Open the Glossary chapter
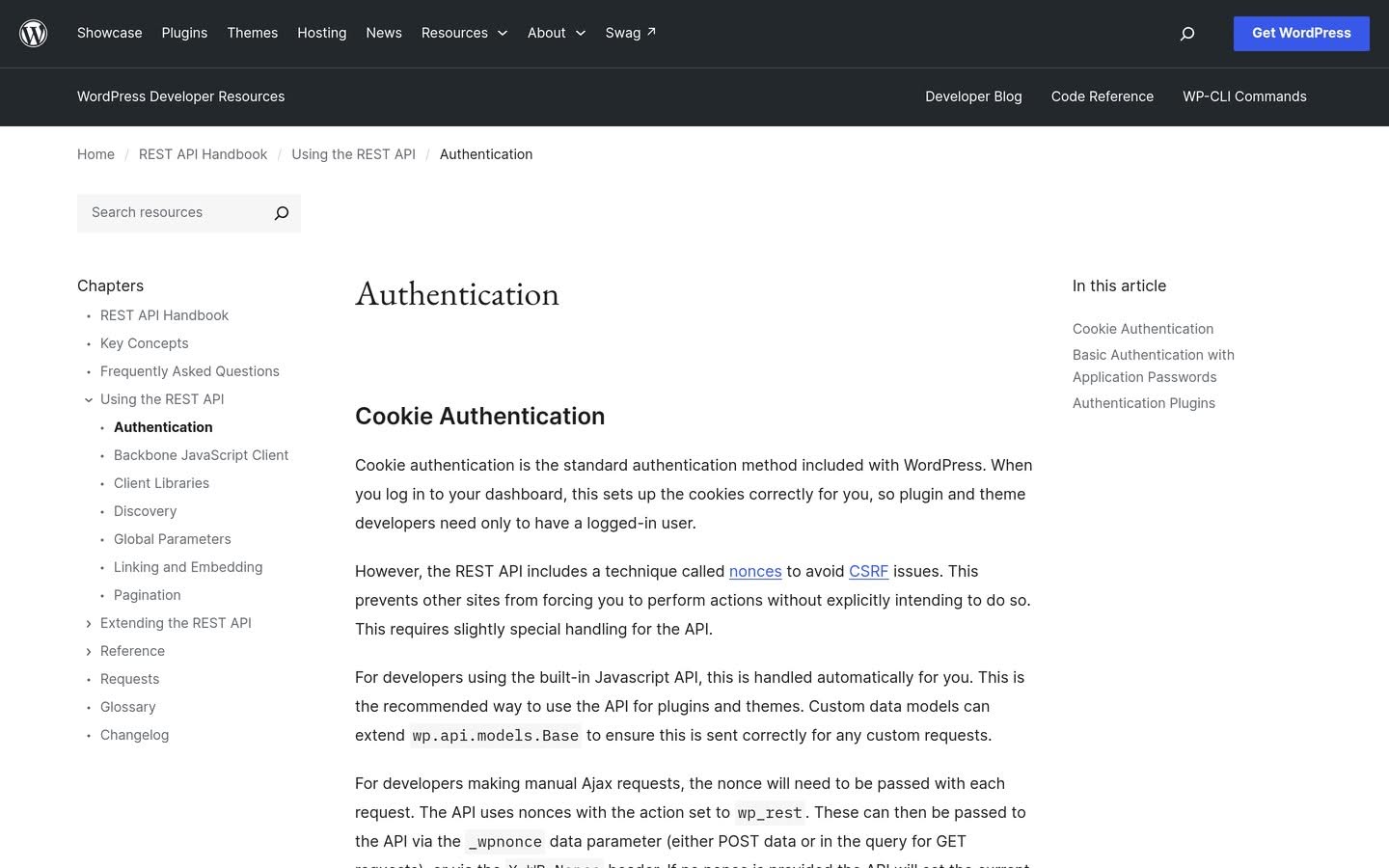 (x=128, y=707)
